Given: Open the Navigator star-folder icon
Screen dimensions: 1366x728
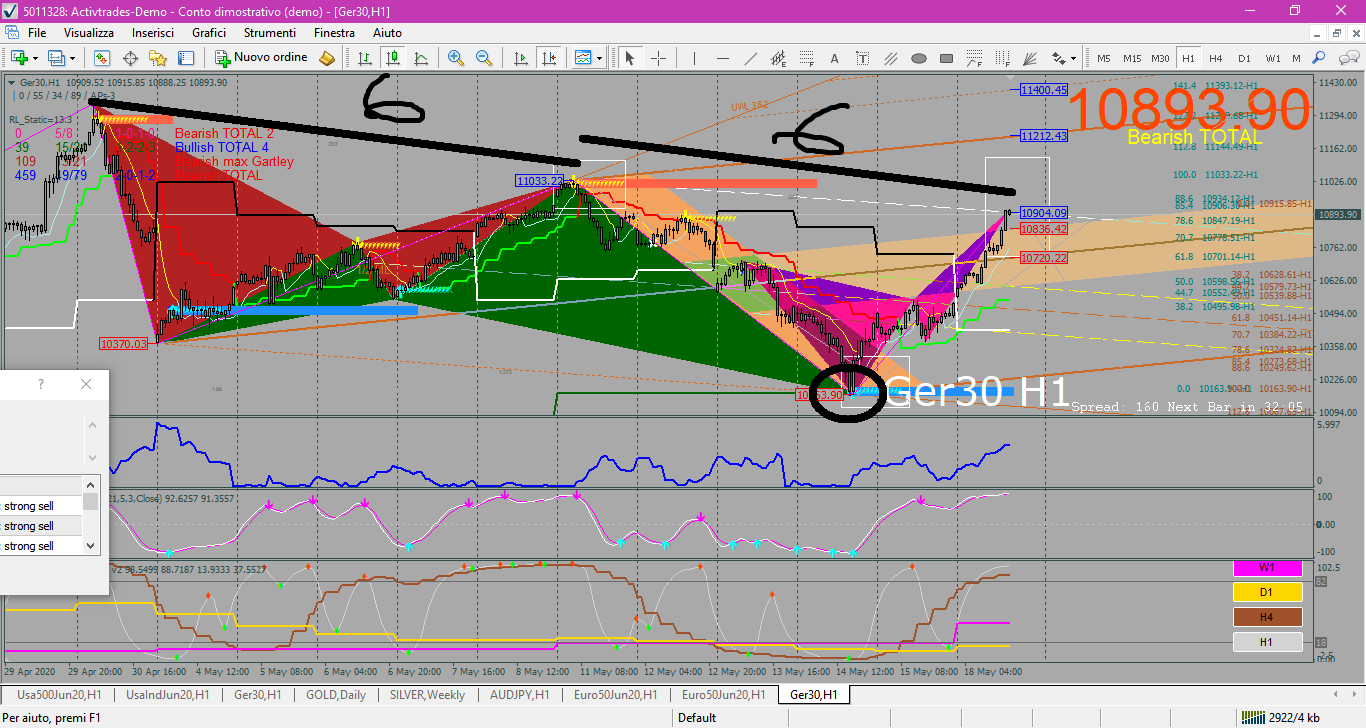Looking at the screenshot, I should 158,58.
